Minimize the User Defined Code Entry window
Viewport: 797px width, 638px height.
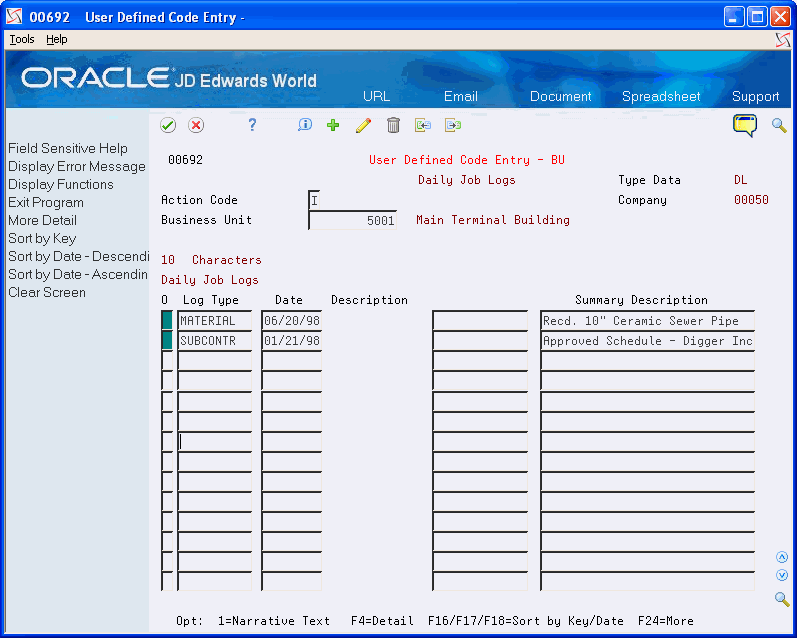pos(733,17)
